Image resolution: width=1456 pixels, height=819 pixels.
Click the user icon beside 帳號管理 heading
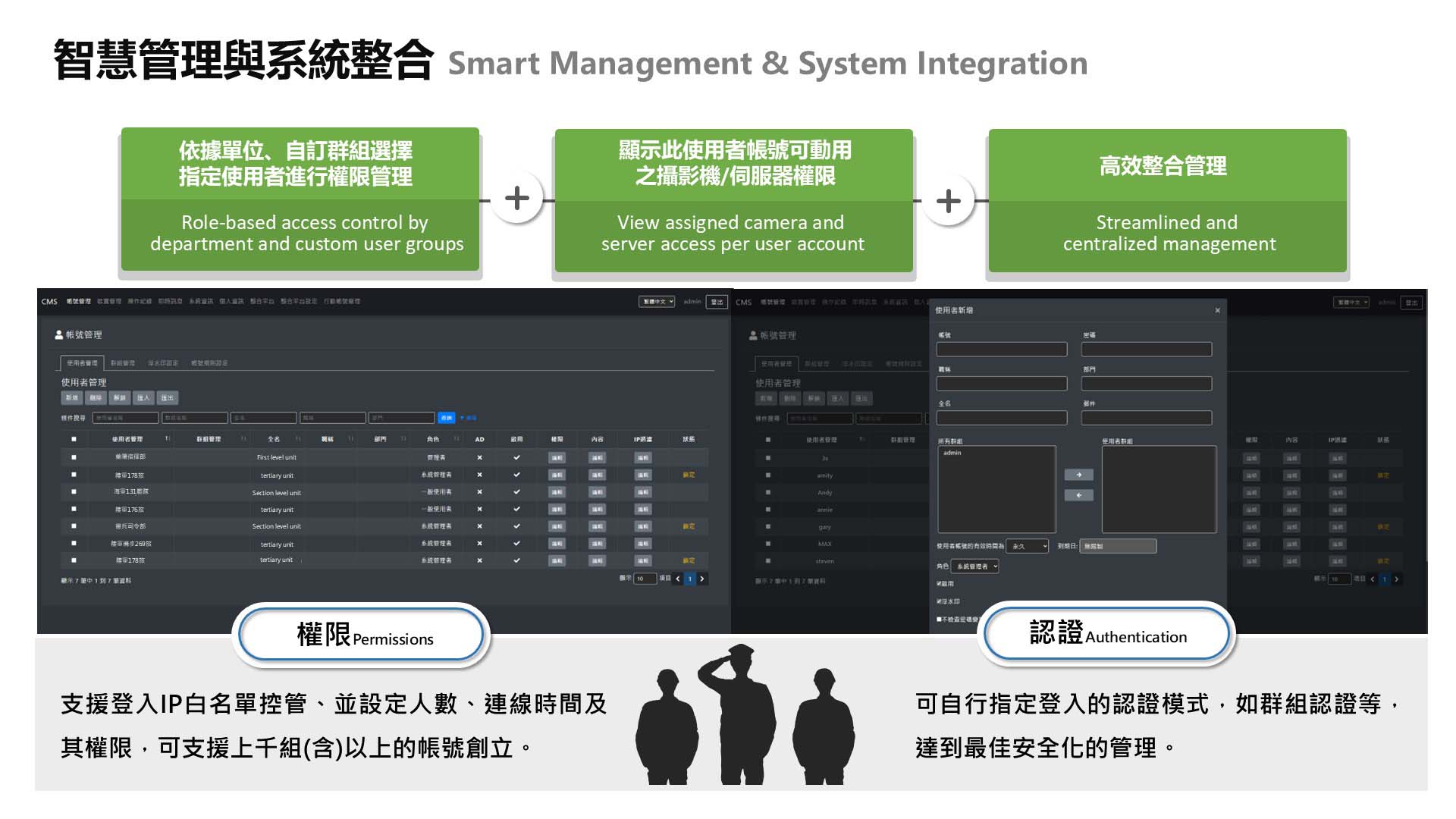tap(58, 334)
